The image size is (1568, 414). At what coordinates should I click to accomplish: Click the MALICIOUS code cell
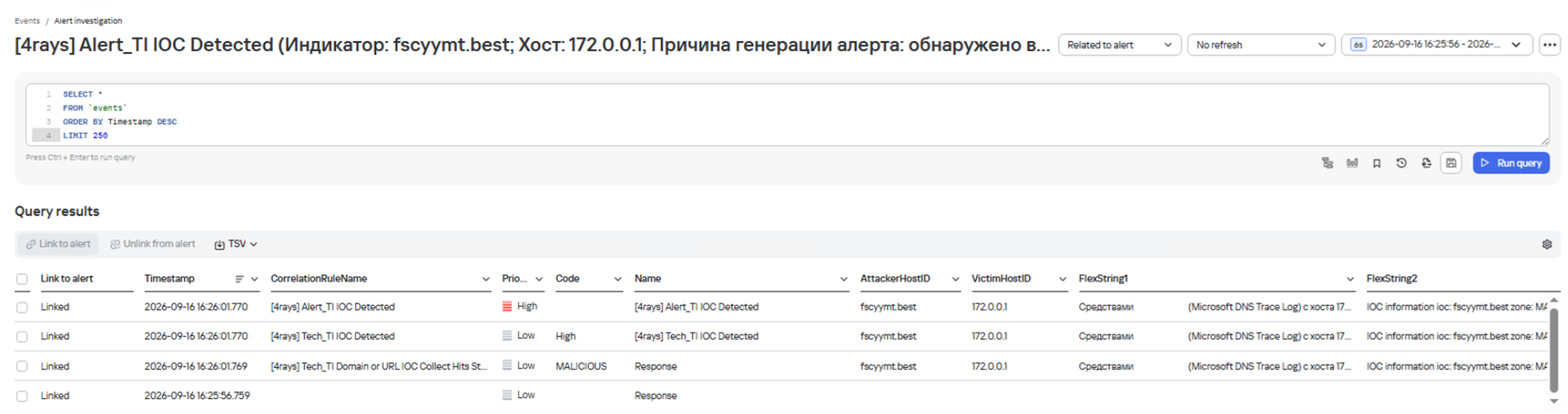coord(581,367)
